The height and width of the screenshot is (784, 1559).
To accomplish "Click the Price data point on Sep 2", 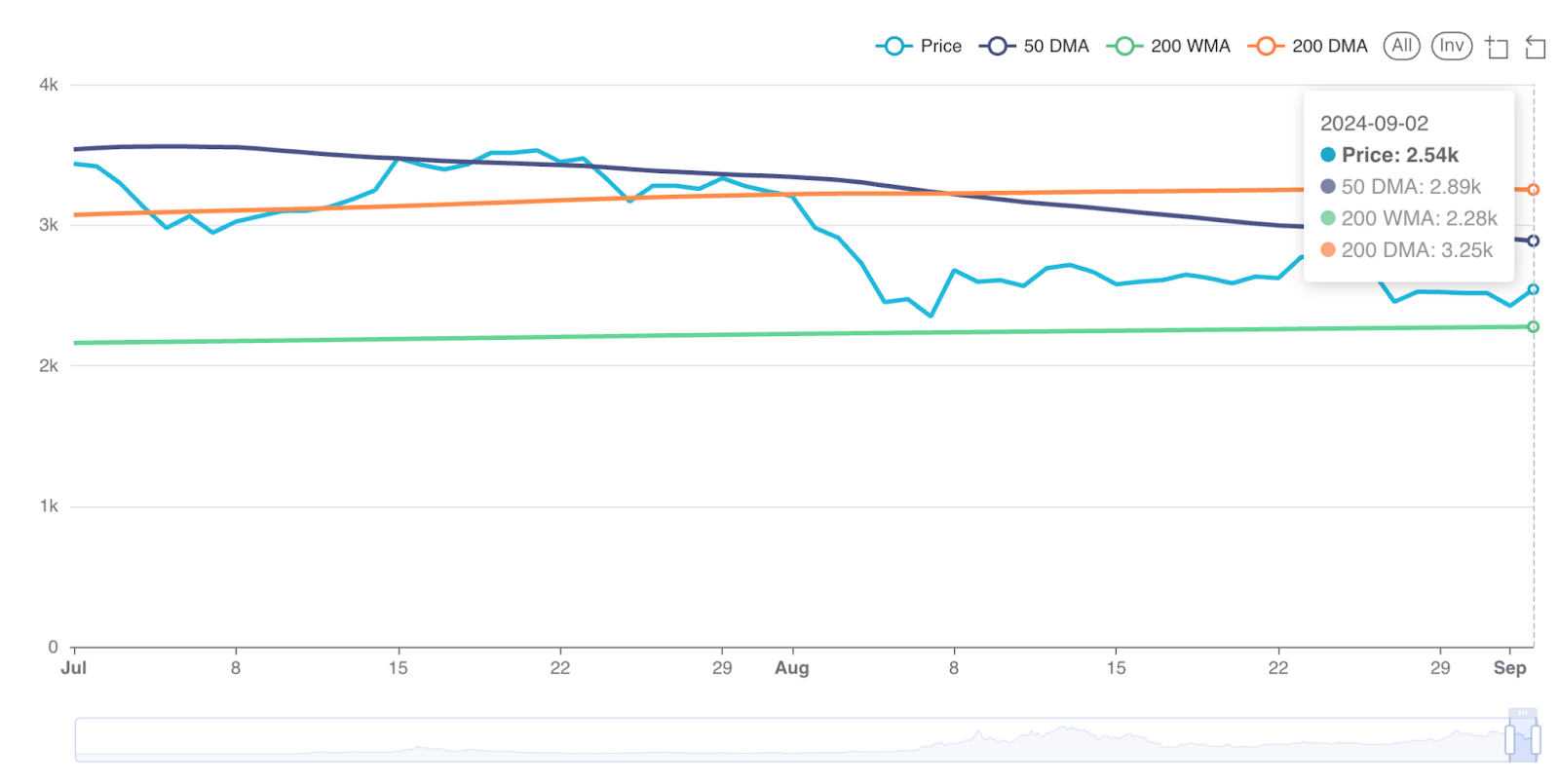I will tap(1533, 289).
